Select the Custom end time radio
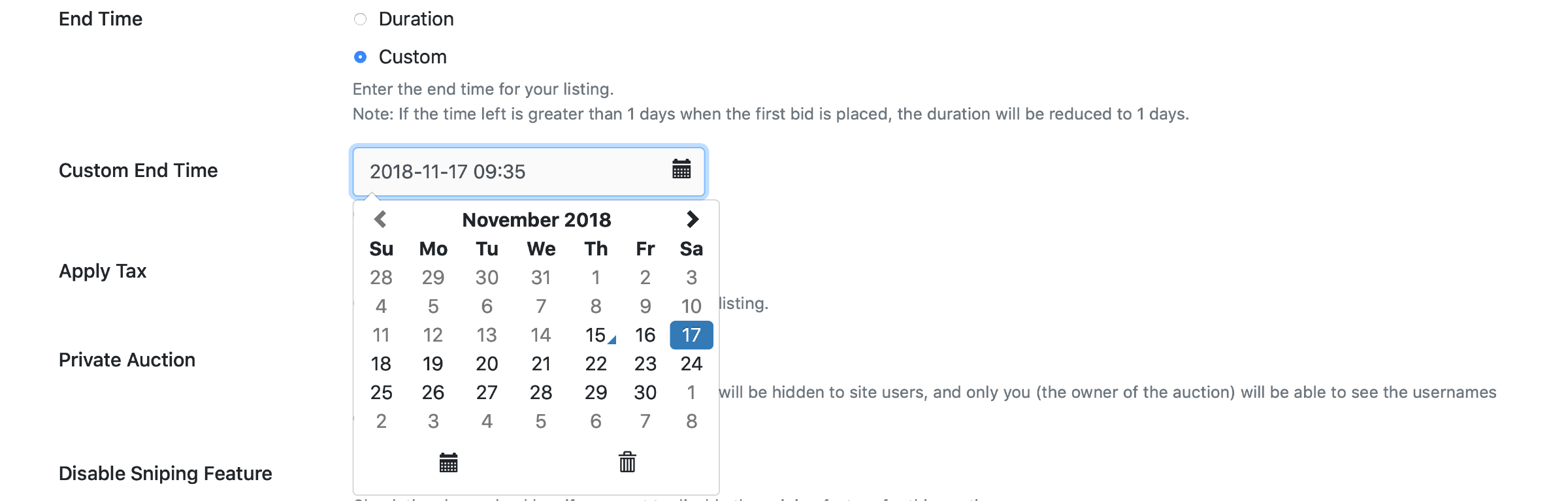 (360, 57)
